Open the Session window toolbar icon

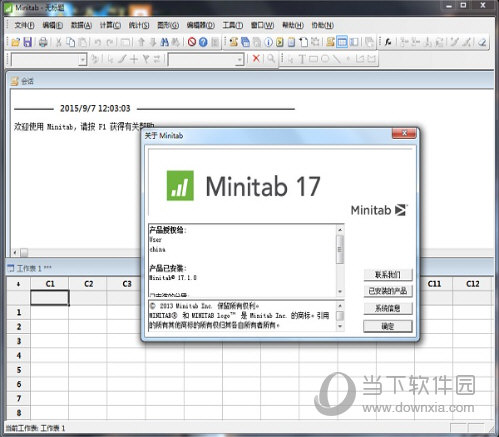coord(330,42)
